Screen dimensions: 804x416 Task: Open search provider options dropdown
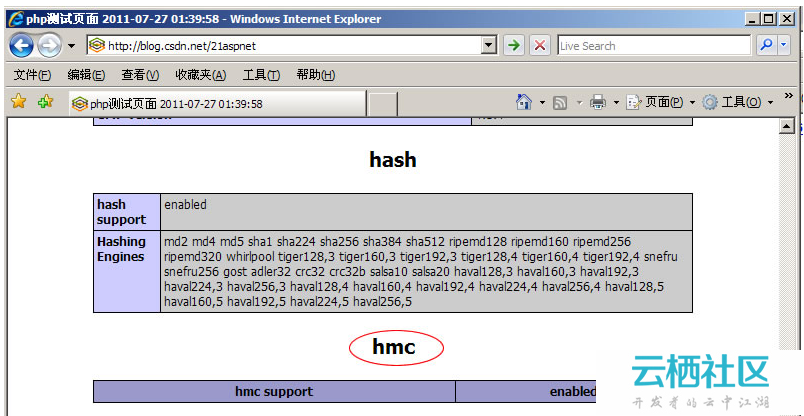pyautogui.click(x=783, y=45)
